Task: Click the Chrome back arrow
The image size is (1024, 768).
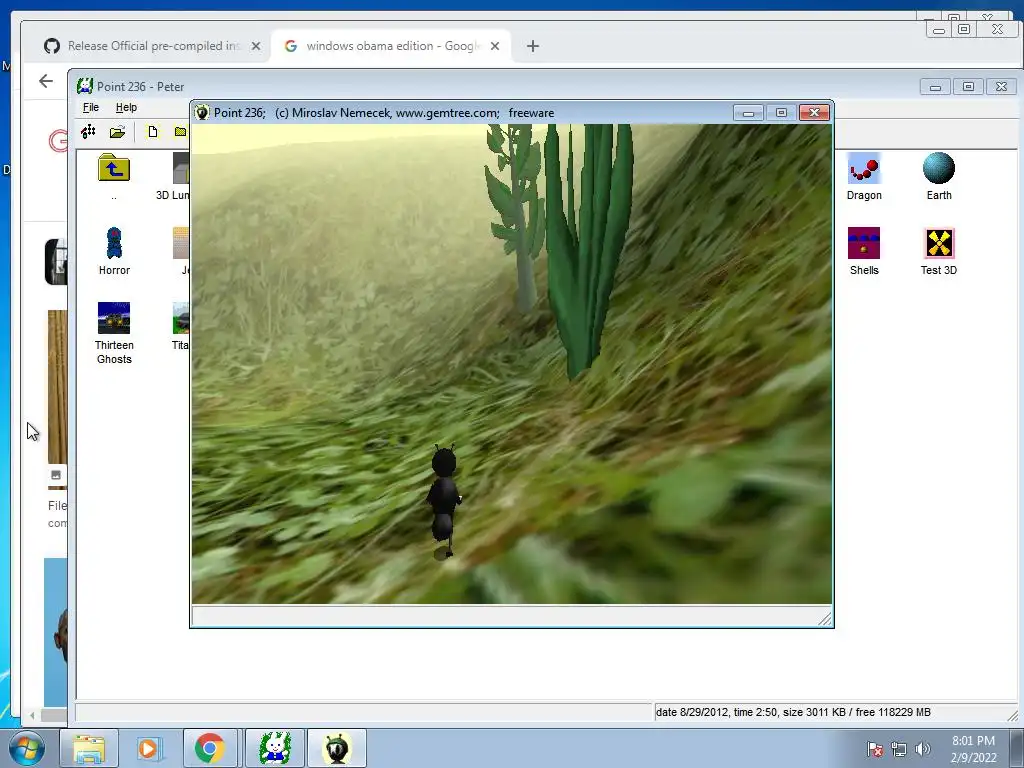Action: coord(46,81)
